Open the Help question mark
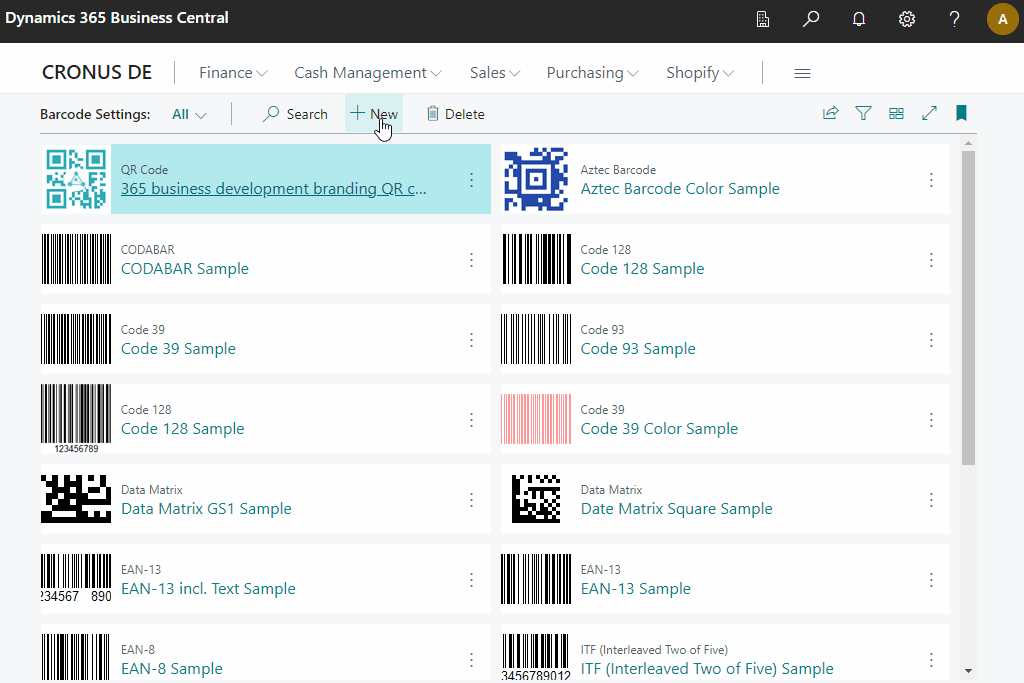Viewport: 1024px width, 683px height. point(953,19)
